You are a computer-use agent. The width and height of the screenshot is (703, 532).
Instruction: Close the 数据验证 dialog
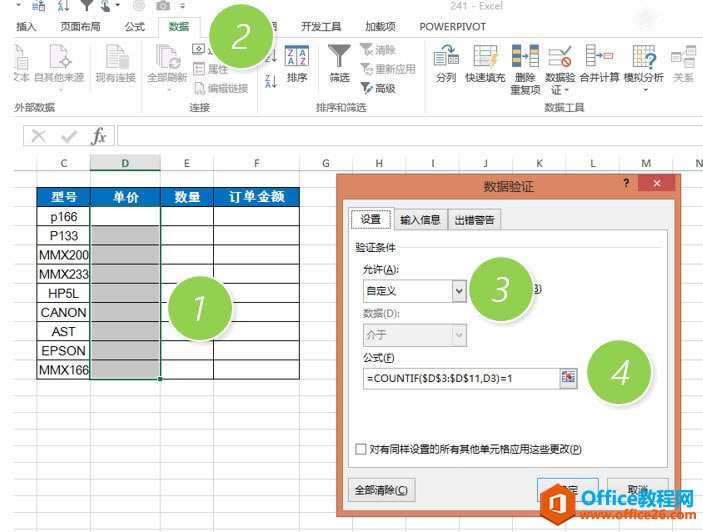(x=656, y=183)
